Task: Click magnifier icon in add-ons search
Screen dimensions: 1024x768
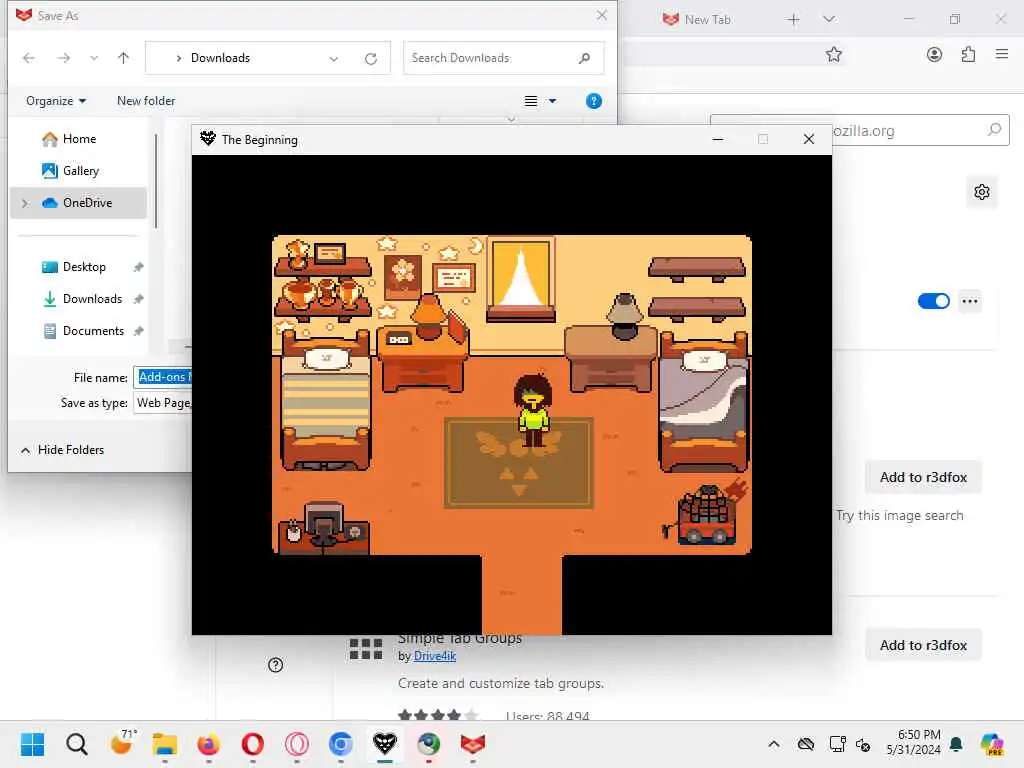Action: pos(994,130)
